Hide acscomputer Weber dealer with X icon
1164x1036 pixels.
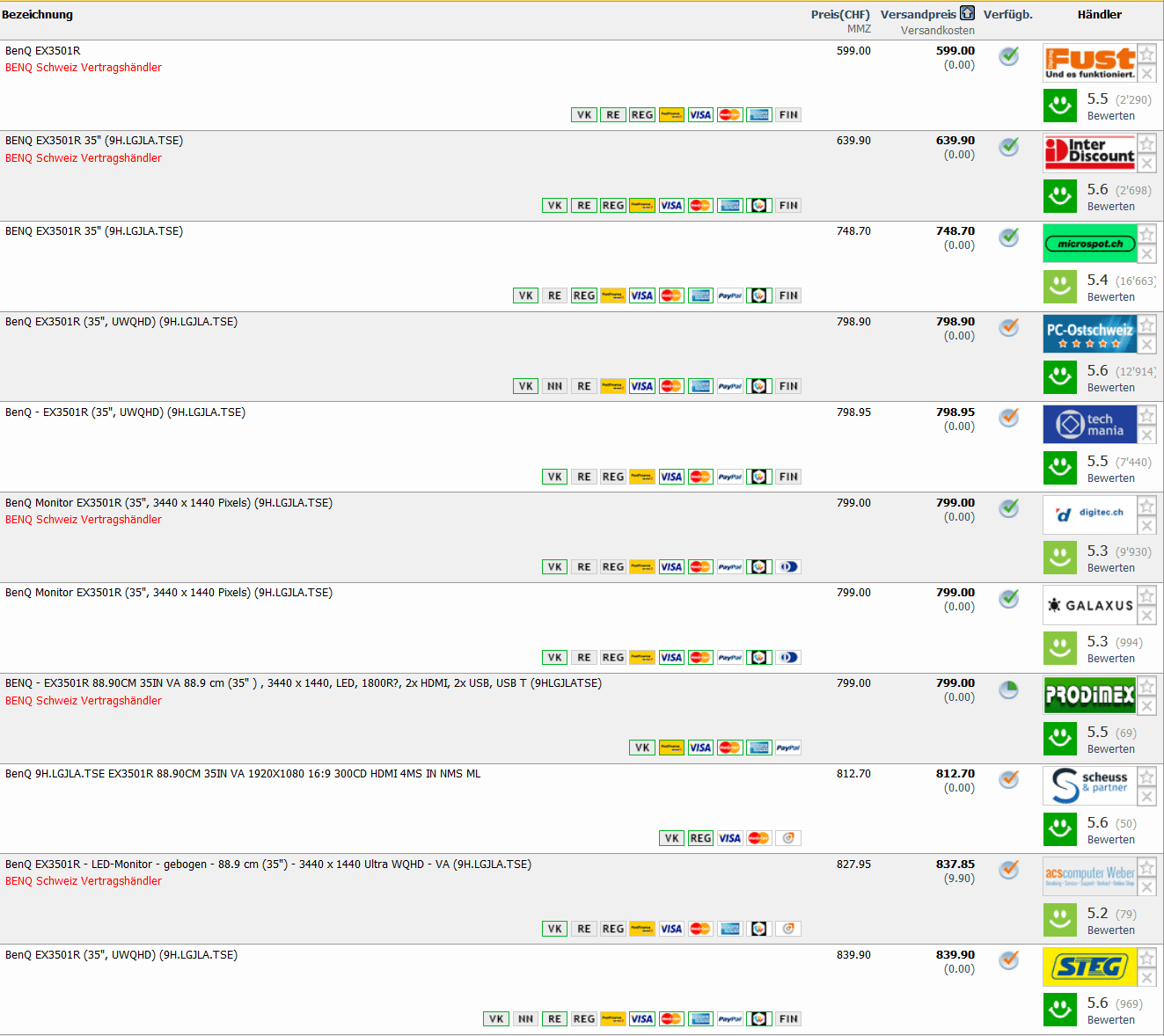[x=1147, y=887]
